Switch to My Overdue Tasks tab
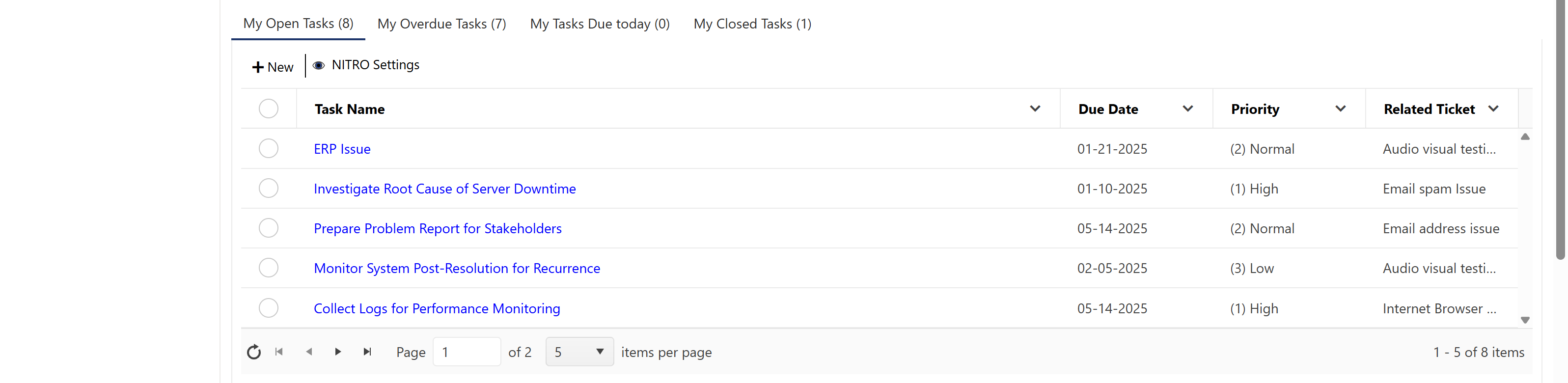The image size is (1568, 383). [441, 24]
